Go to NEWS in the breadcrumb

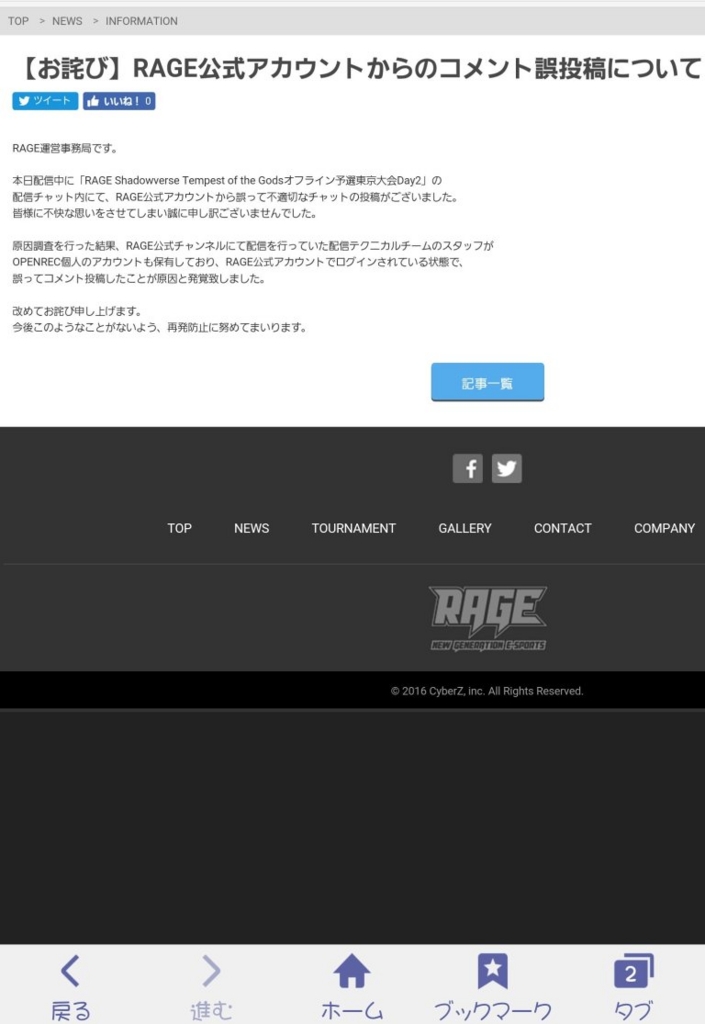(x=67, y=21)
